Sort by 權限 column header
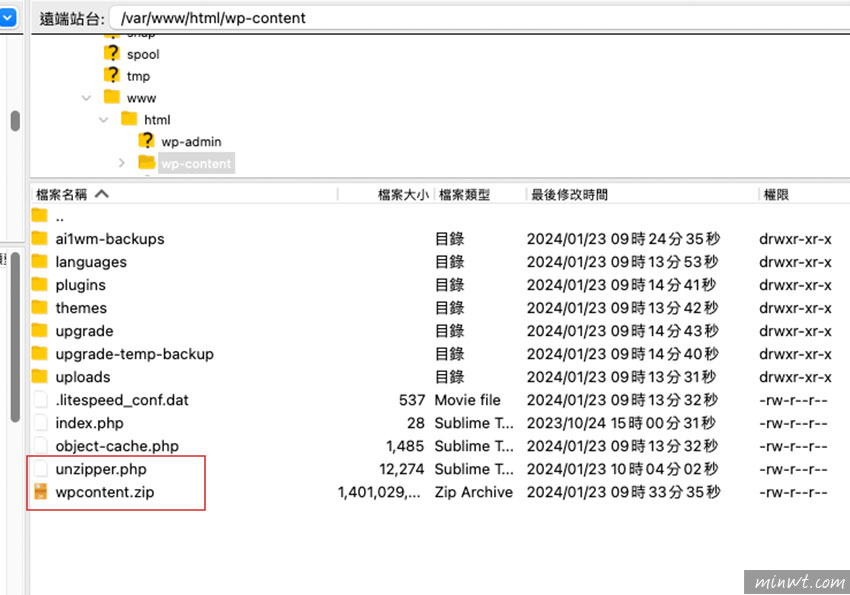The image size is (850, 595). coord(776,195)
